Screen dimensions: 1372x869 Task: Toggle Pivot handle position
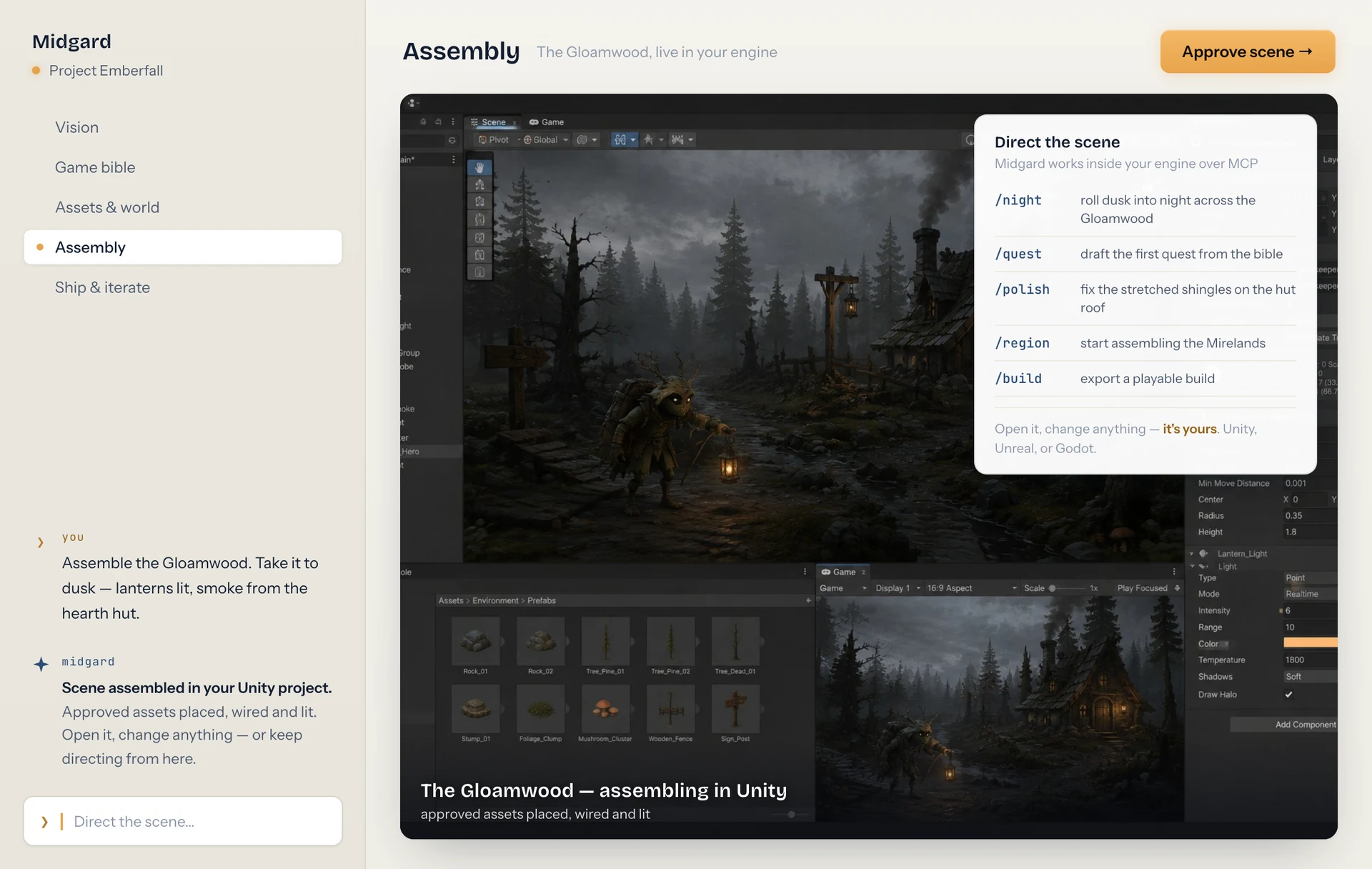tap(494, 140)
